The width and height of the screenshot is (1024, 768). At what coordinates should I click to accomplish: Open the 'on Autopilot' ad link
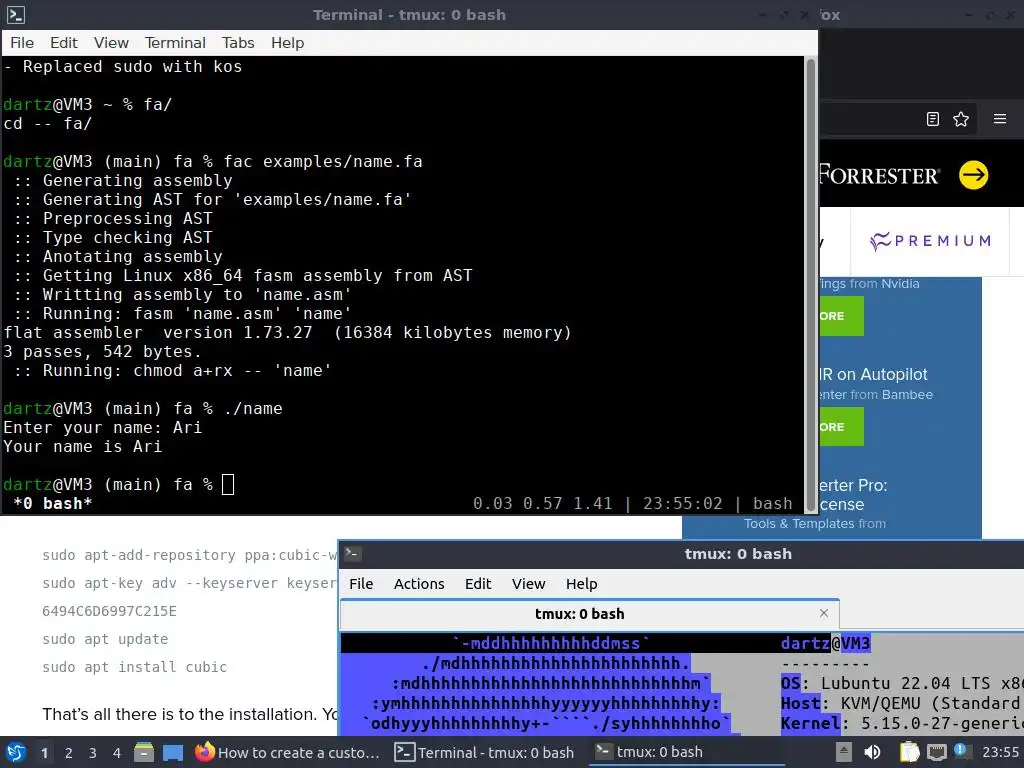[x=873, y=374]
